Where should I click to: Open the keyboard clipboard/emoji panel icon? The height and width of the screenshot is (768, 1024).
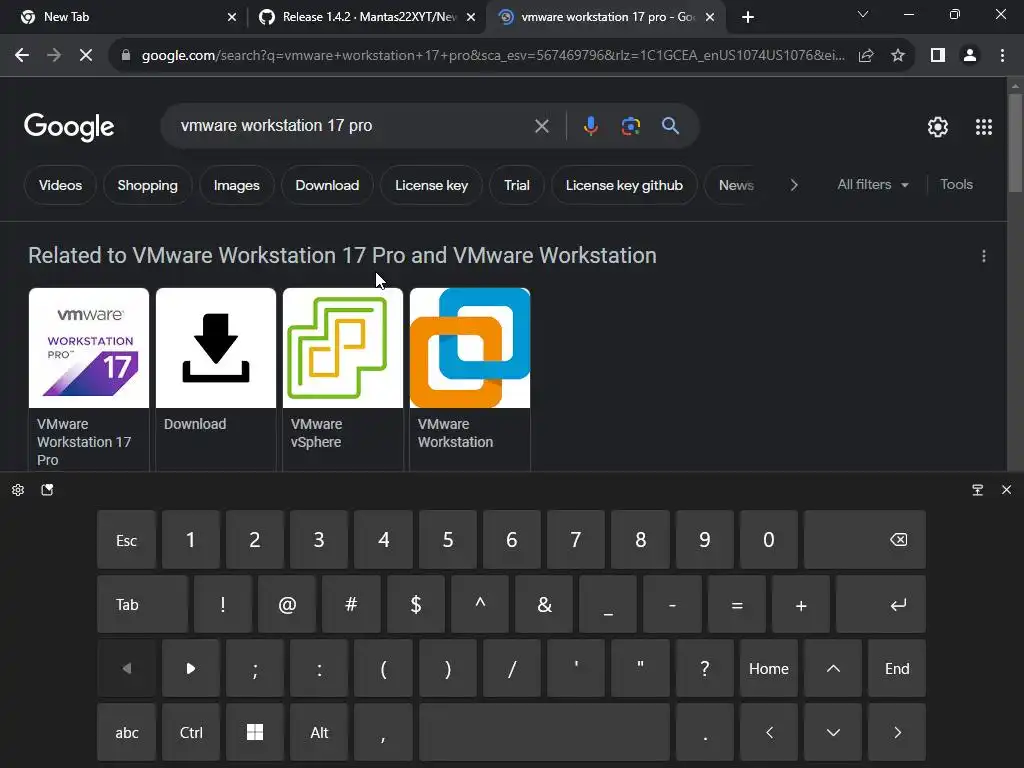pos(47,490)
